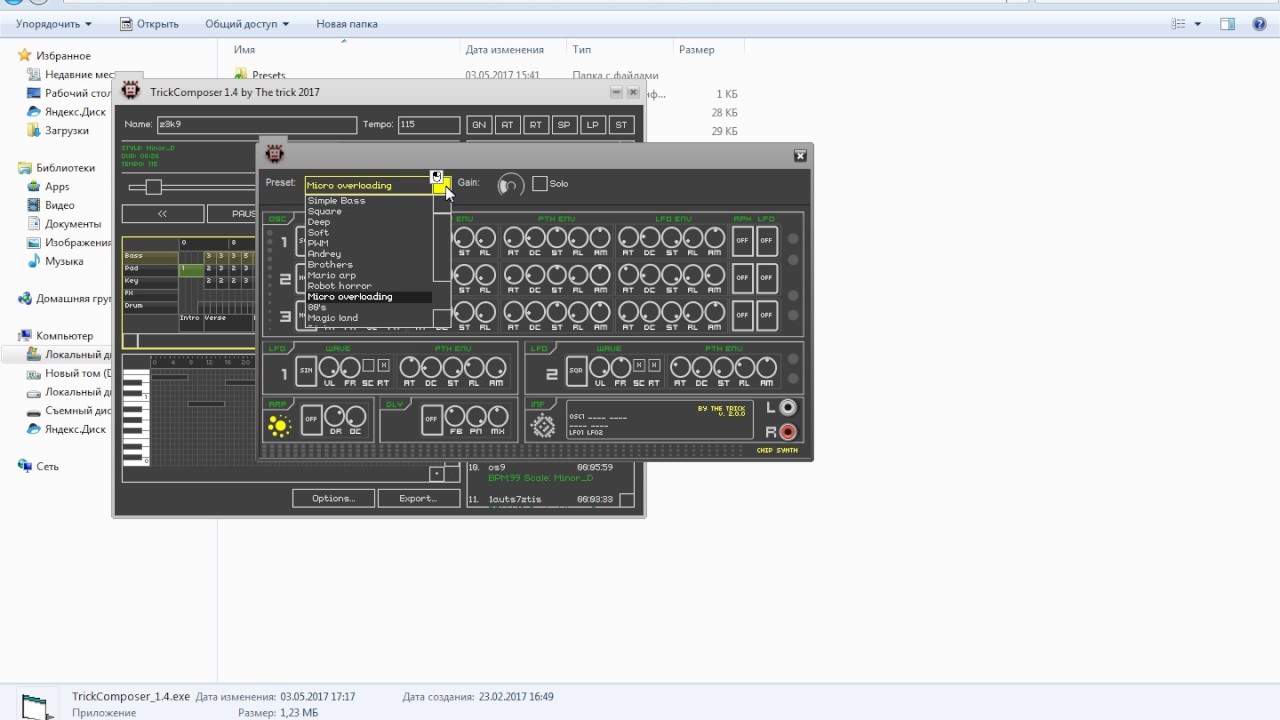Toggle oscillator 3 LFO OFF switch
Image resolution: width=1280 pixels, height=720 pixels.
[x=767, y=315]
